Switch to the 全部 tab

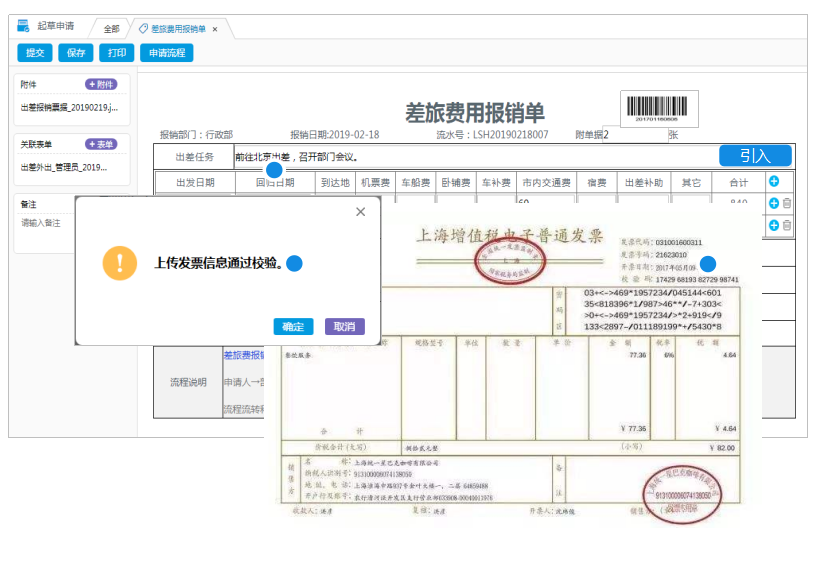pos(111,29)
